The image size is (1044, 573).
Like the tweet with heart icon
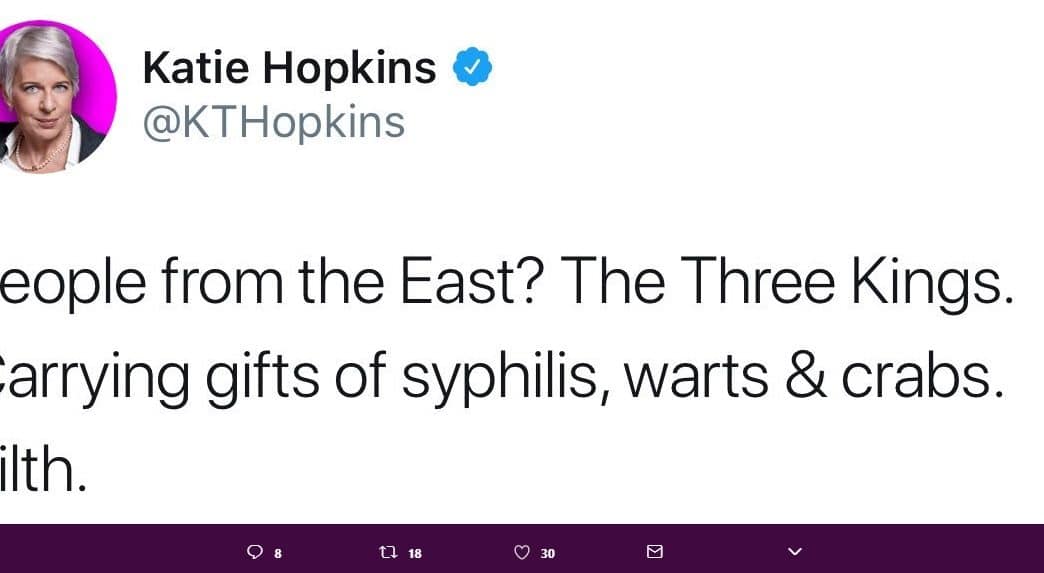tap(522, 552)
